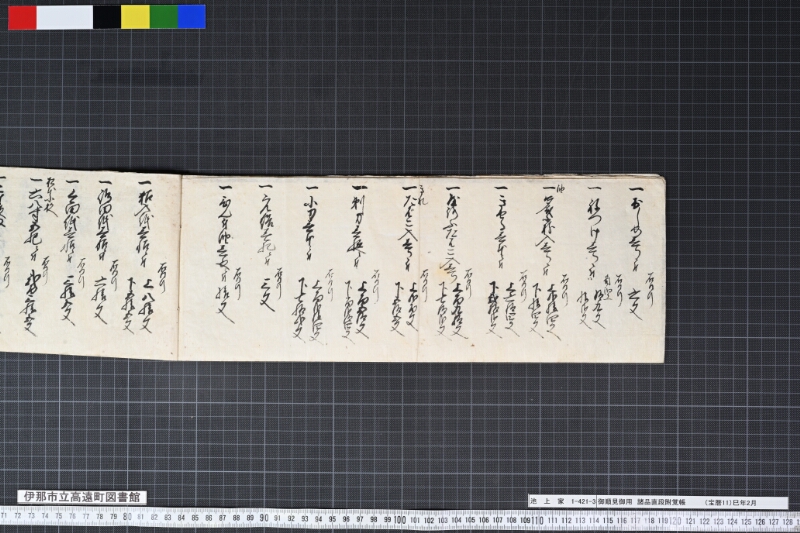The image size is (800, 533).
Task: Pick the yellow color chart patch
Action: pyautogui.click(x=135, y=17)
